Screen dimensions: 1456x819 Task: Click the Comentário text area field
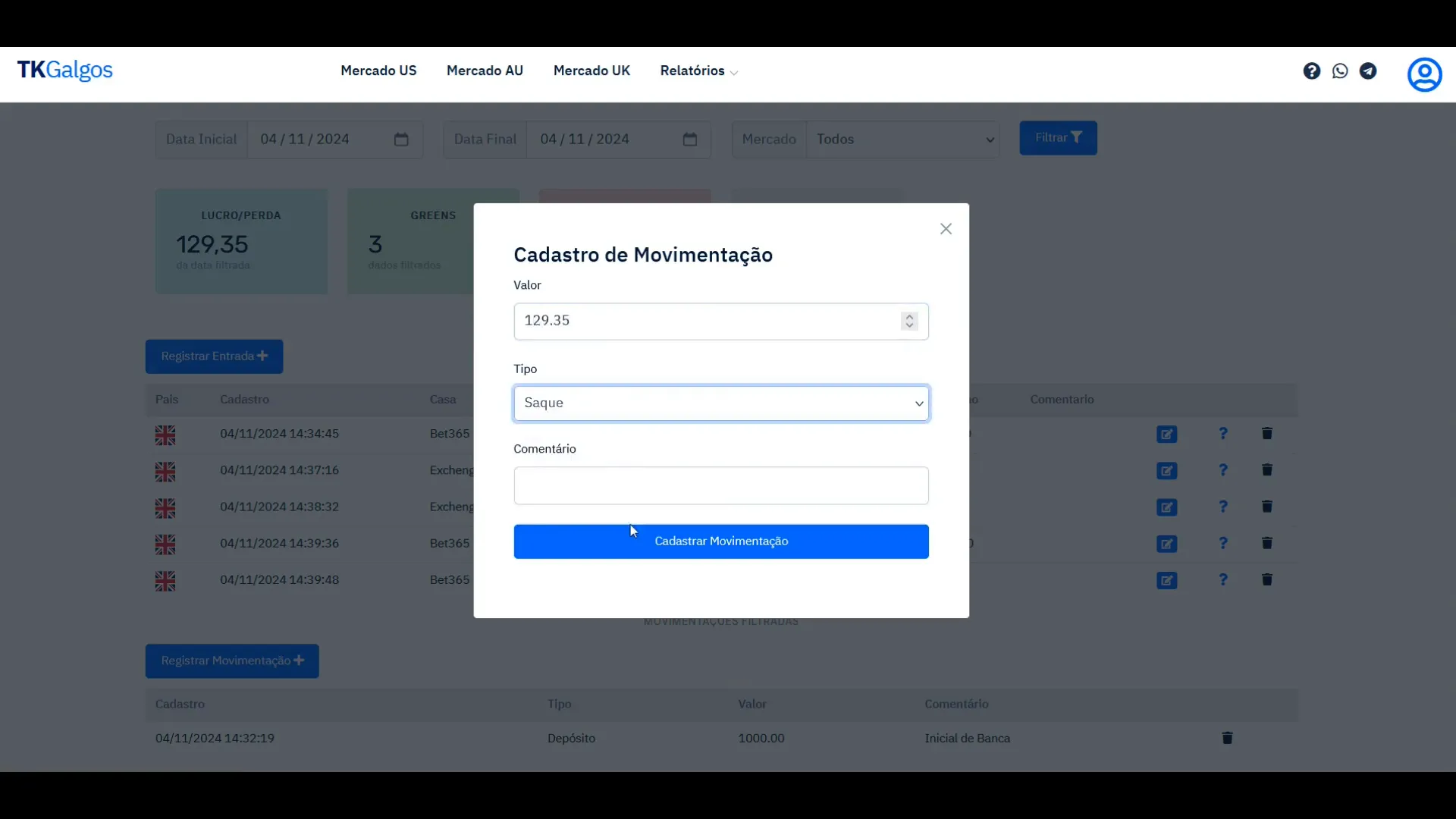coord(721,485)
